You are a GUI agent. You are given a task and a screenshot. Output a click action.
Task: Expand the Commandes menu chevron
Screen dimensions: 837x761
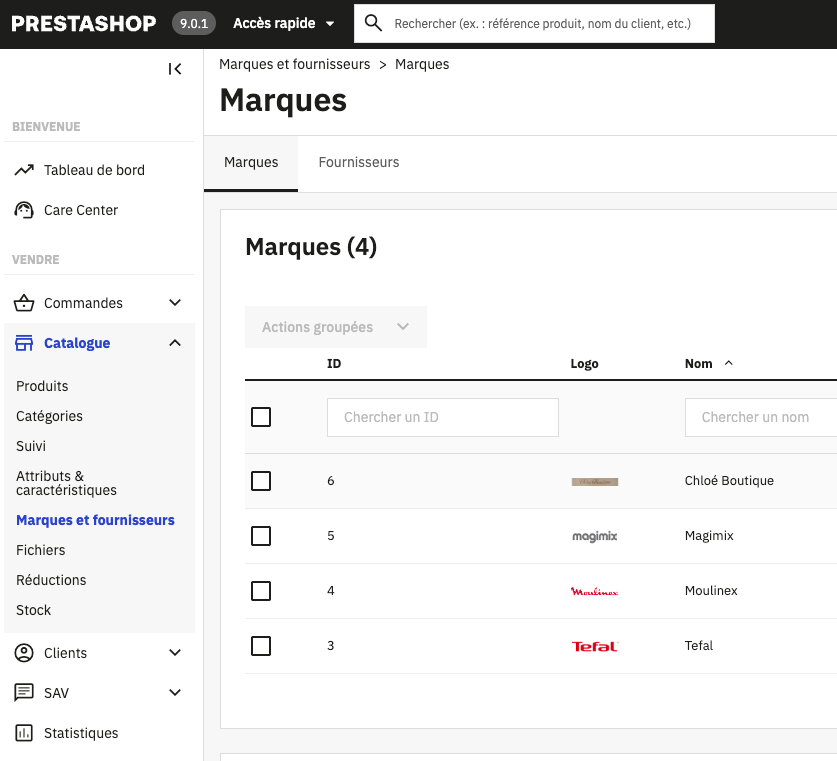click(175, 303)
